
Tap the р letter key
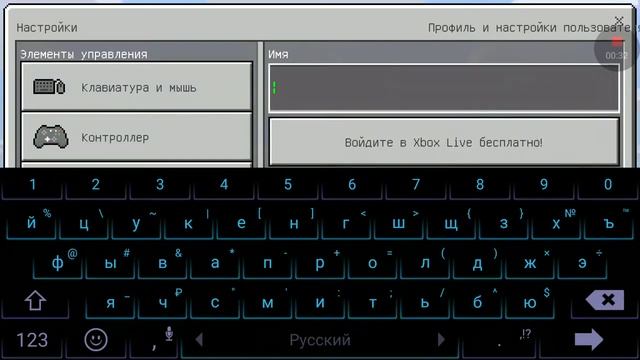tap(320, 263)
